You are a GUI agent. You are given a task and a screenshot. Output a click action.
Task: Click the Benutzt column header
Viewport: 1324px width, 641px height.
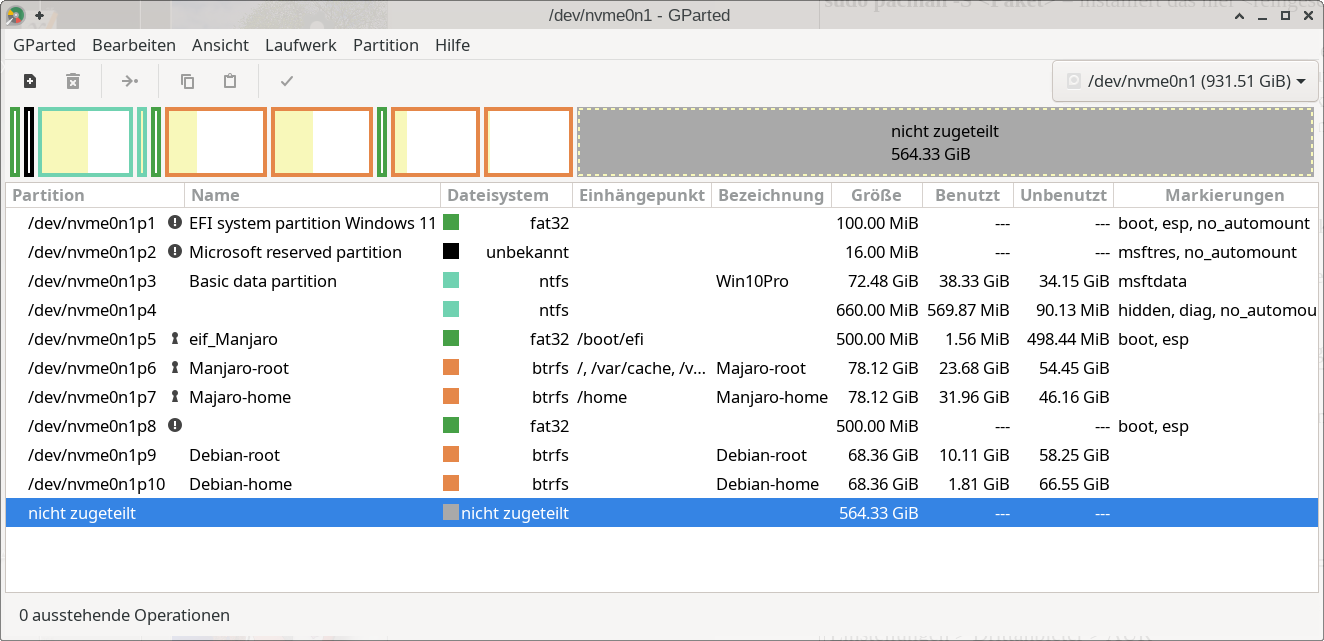[x=968, y=195]
